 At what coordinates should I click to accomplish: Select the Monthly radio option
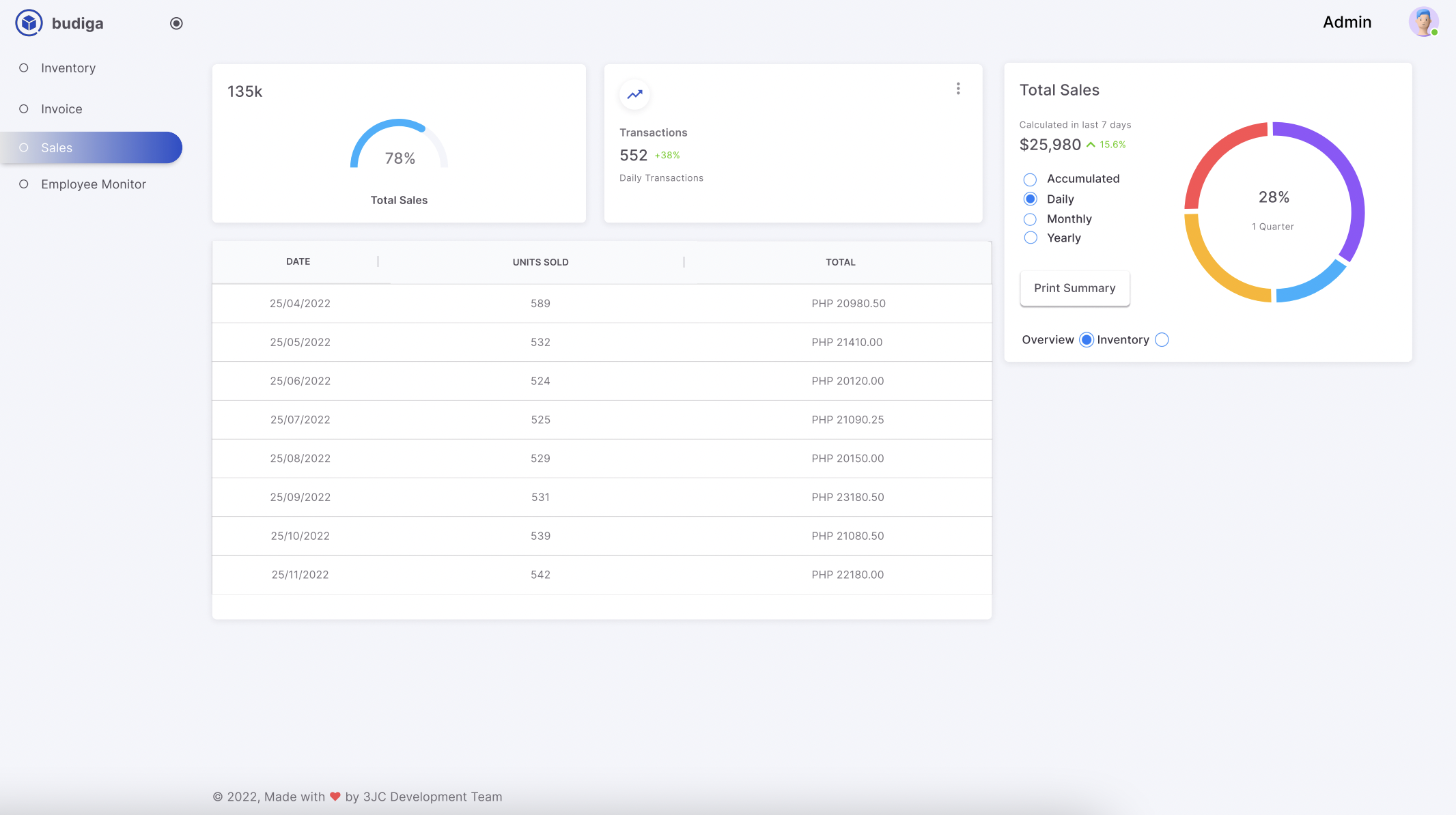point(1031,219)
